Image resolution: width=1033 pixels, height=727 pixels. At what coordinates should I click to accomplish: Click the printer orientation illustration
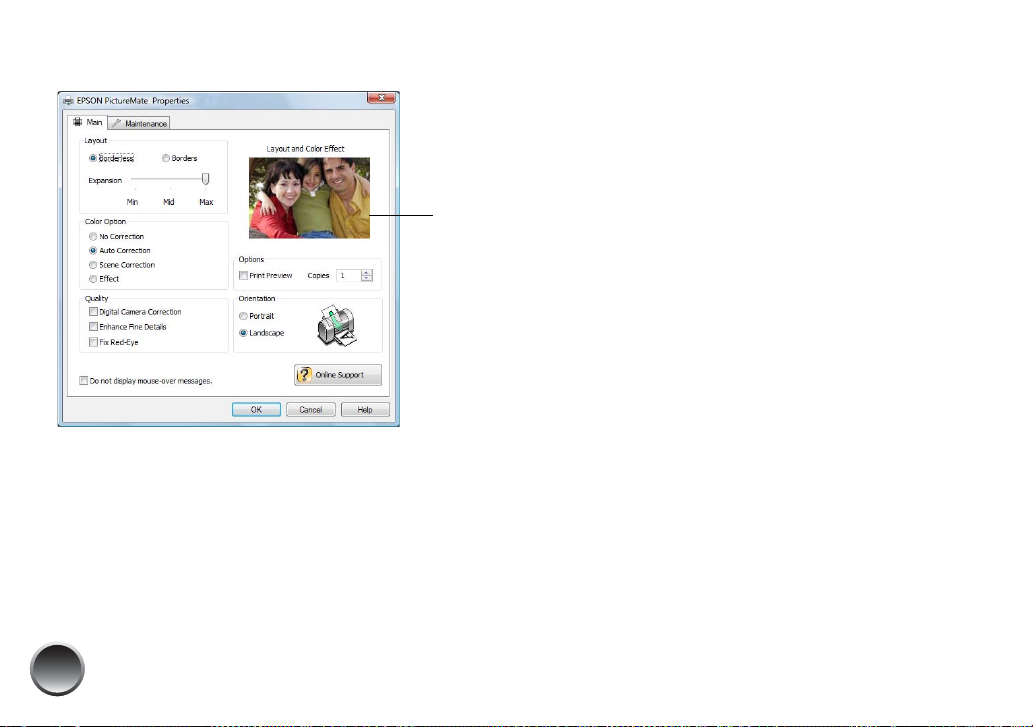[337, 325]
